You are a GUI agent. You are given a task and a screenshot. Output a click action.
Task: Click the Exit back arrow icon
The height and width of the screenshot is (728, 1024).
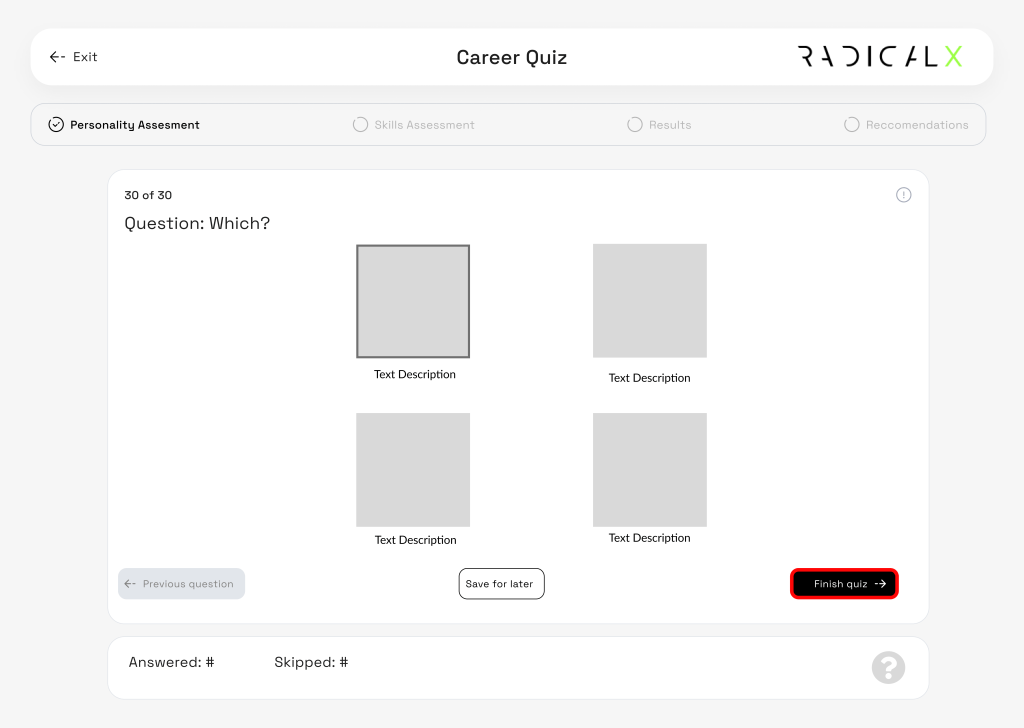pyautogui.click(x=57, y=57)
